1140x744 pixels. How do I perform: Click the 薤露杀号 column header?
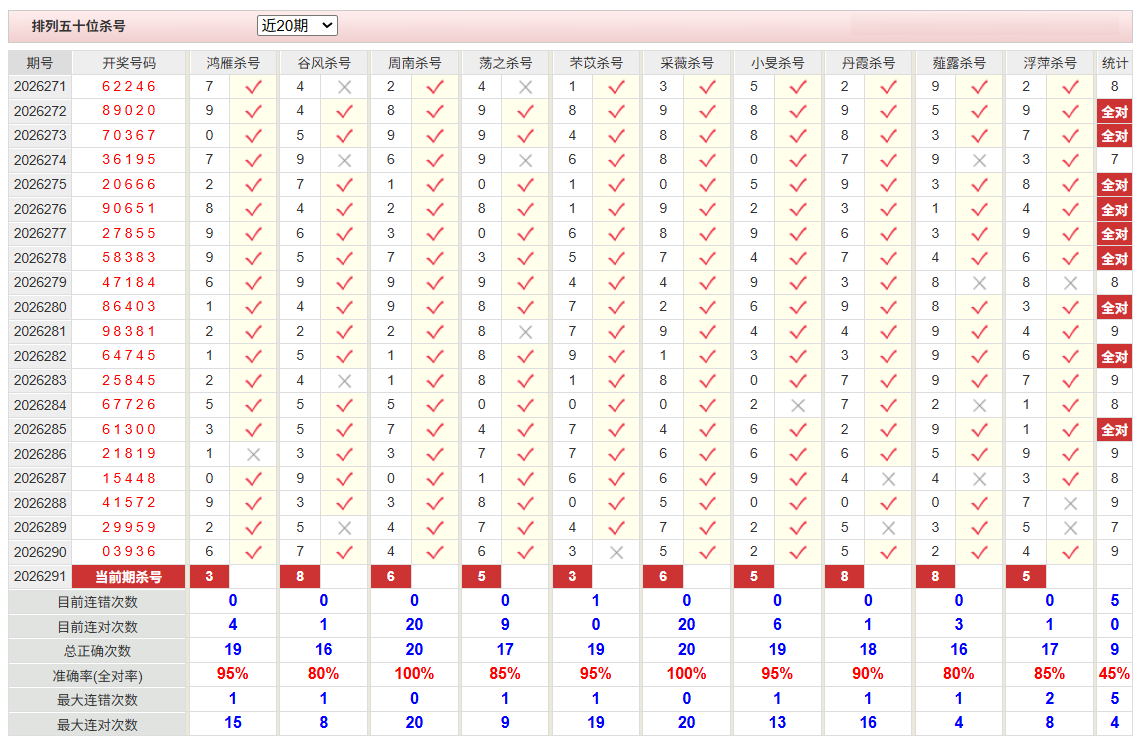pyautogui.click(x=959, y=63)
